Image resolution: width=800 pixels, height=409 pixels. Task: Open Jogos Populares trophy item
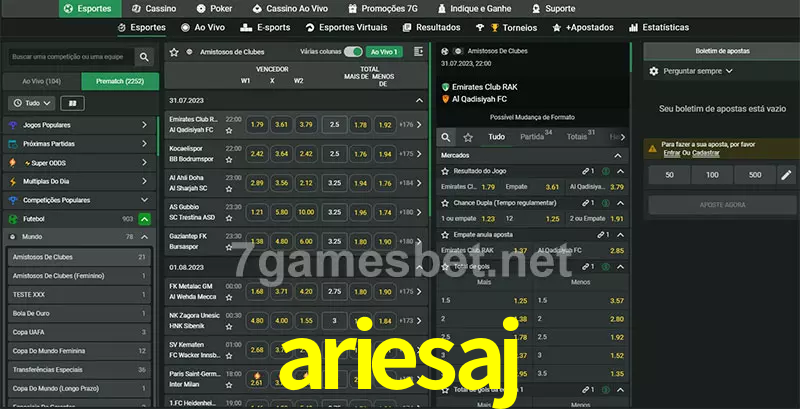pyautogui.click(x=79, y=125)
